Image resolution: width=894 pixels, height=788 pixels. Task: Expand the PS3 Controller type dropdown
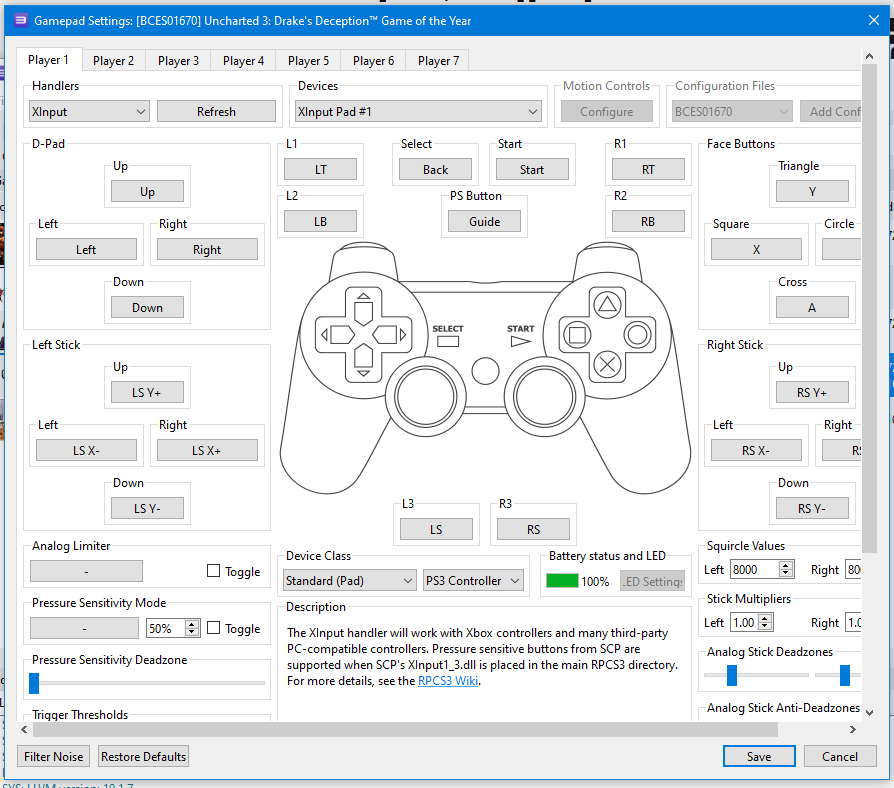pos(474,581)
